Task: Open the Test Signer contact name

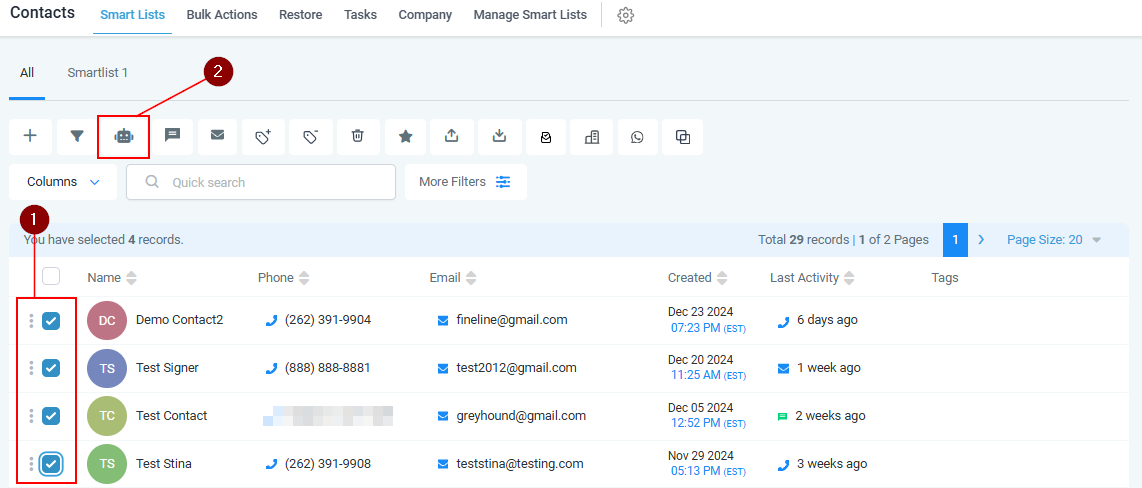Action: pyautogui.click(x=168, y=368)
